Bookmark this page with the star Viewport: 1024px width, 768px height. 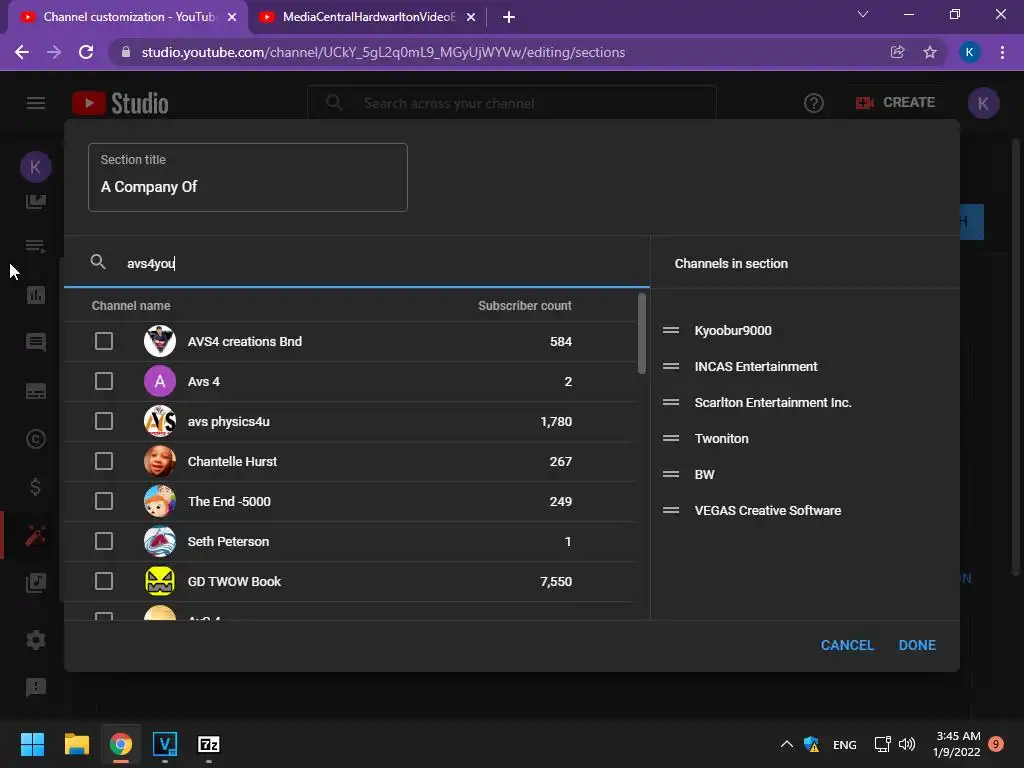tap(930, 52)
